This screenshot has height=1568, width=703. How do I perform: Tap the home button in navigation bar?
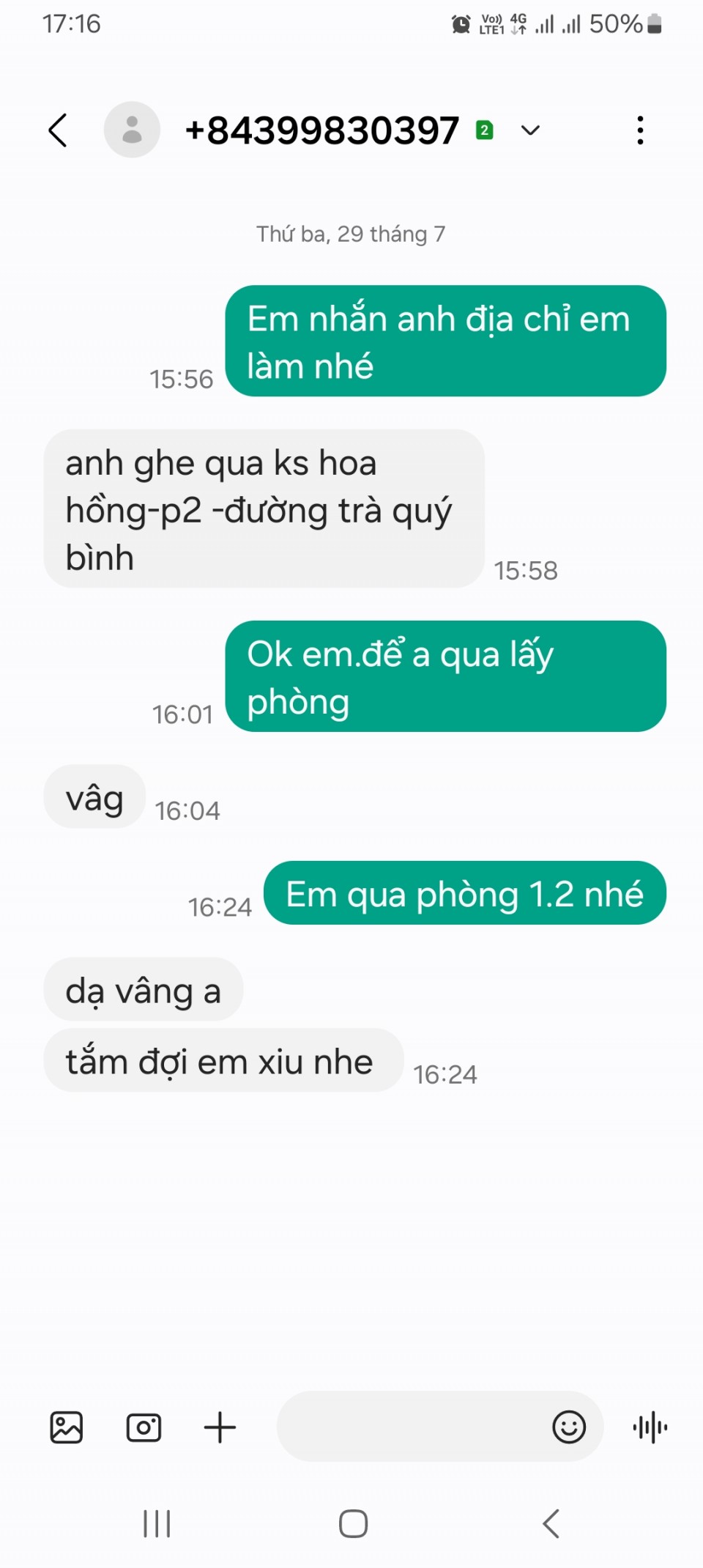tap(353, 1524)
